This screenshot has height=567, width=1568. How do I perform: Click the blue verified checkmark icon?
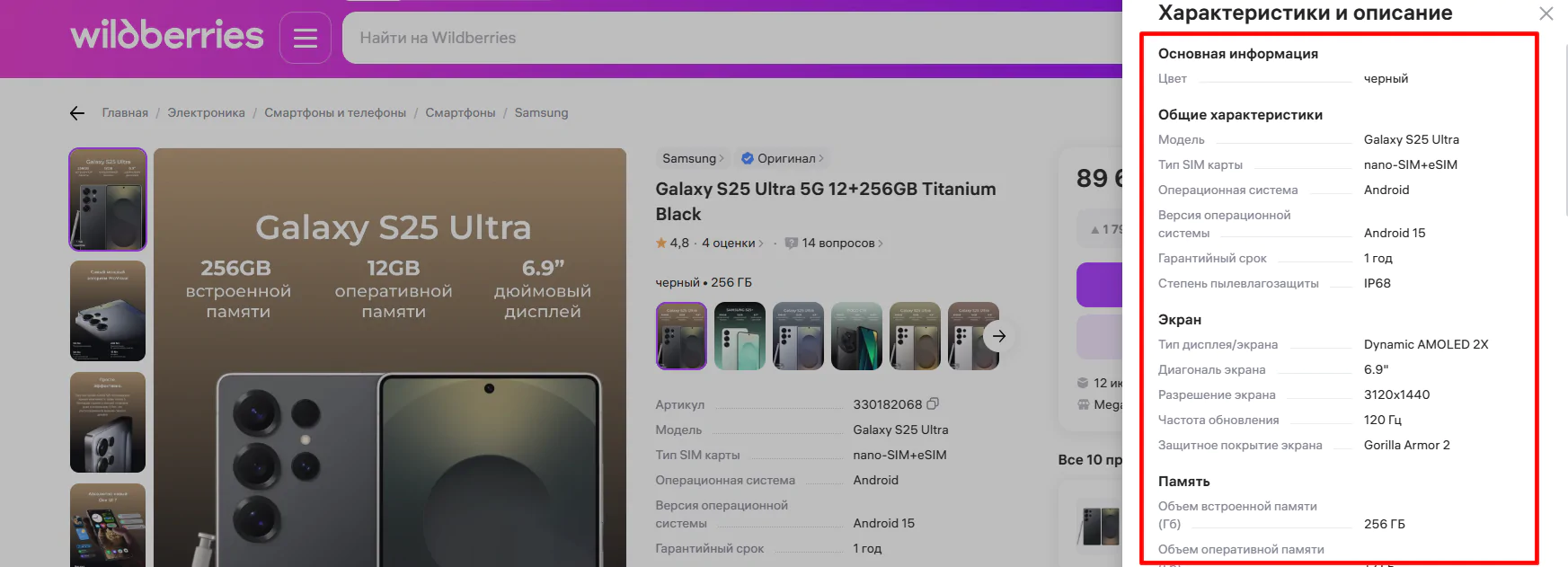pyautogui.click(x=748, y=158)
